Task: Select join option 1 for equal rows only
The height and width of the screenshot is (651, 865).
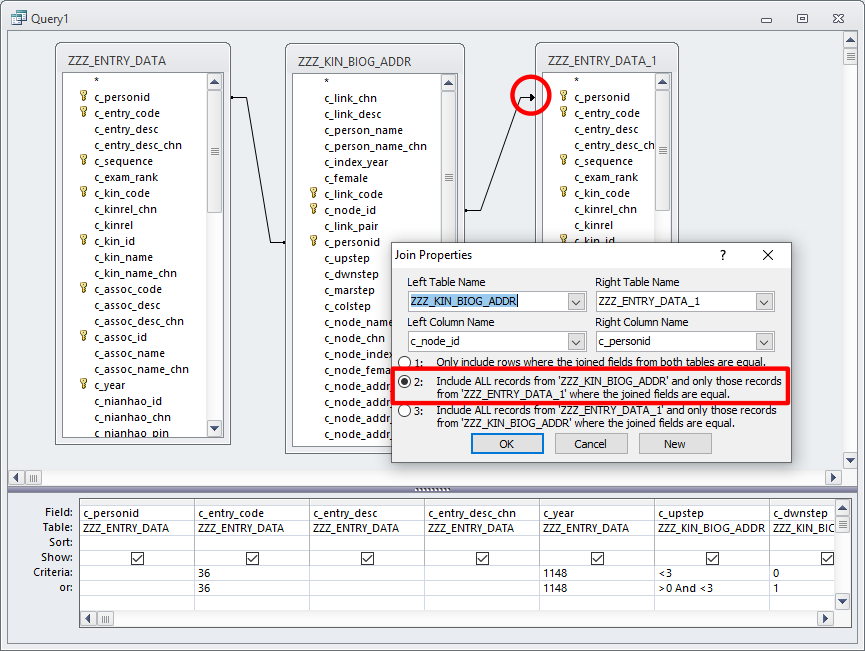Action: pyautogui.click(x=405, y=361)
